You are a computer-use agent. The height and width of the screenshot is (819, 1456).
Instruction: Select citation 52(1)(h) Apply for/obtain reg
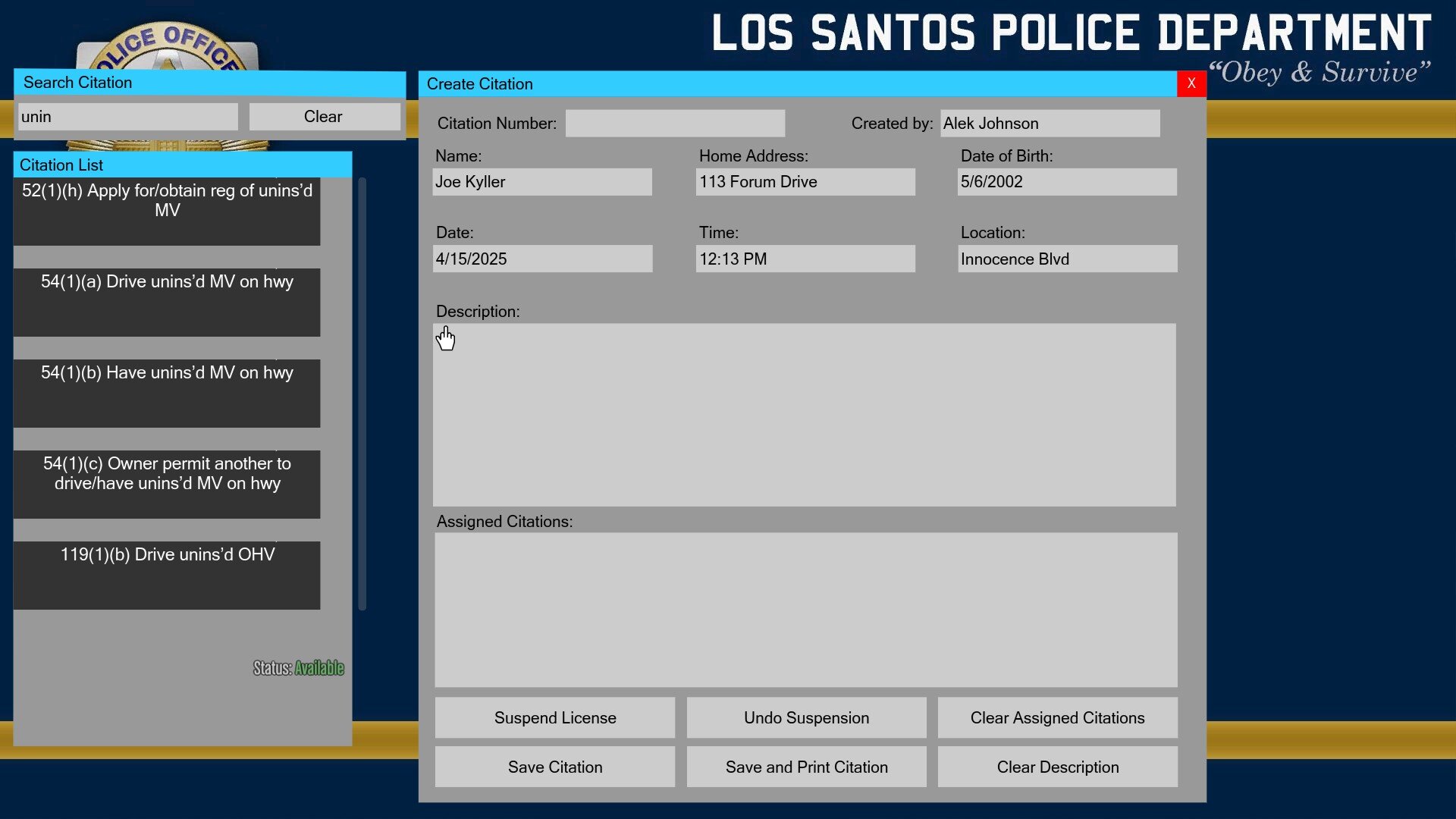(x=167, y=211)
